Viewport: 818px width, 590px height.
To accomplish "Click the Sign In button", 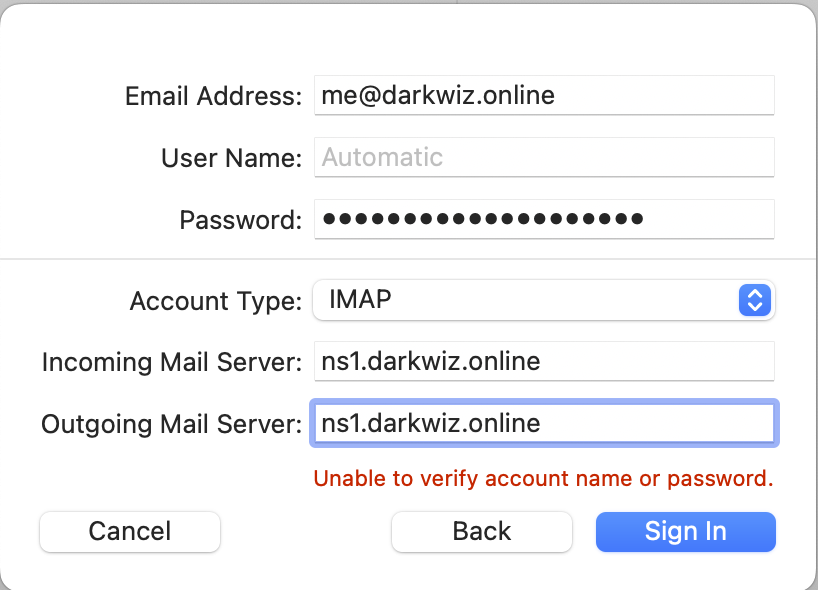I will 685,531.
